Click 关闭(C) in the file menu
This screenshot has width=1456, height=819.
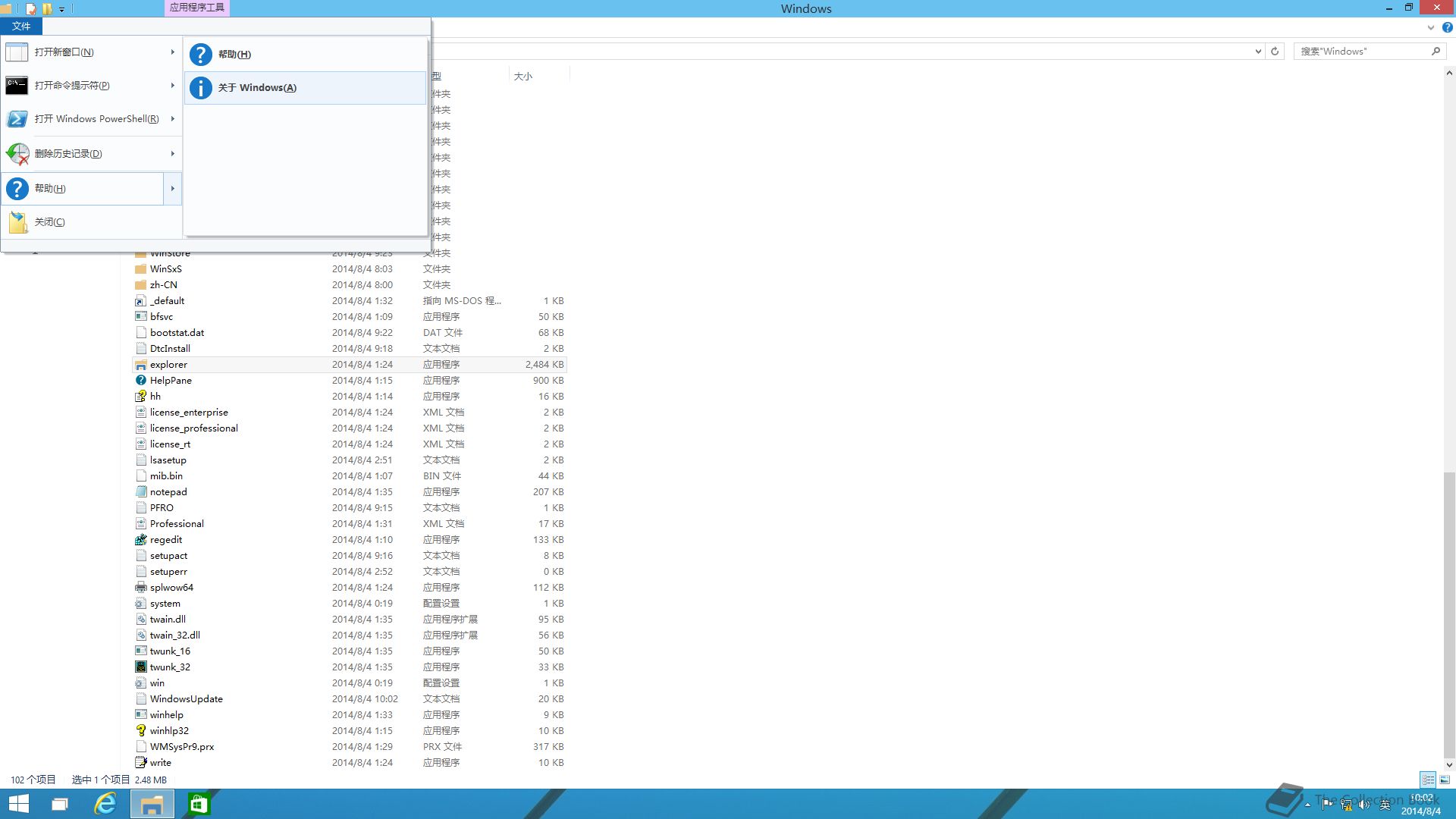[x=91, y=222]
